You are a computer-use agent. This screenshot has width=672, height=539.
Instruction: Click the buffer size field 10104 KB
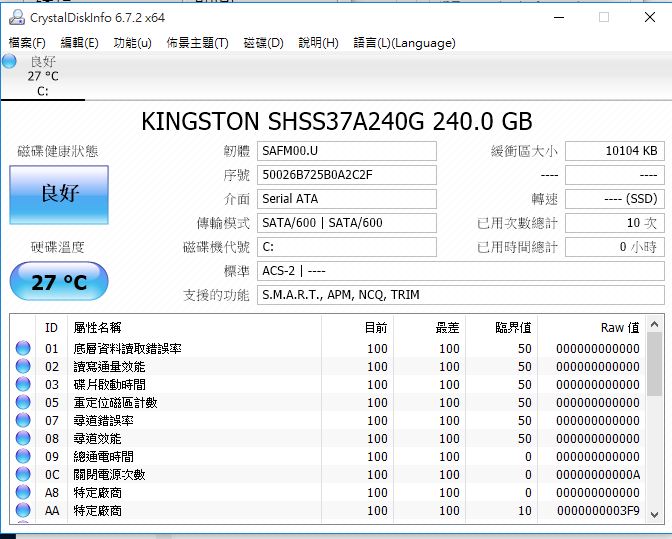615,151
